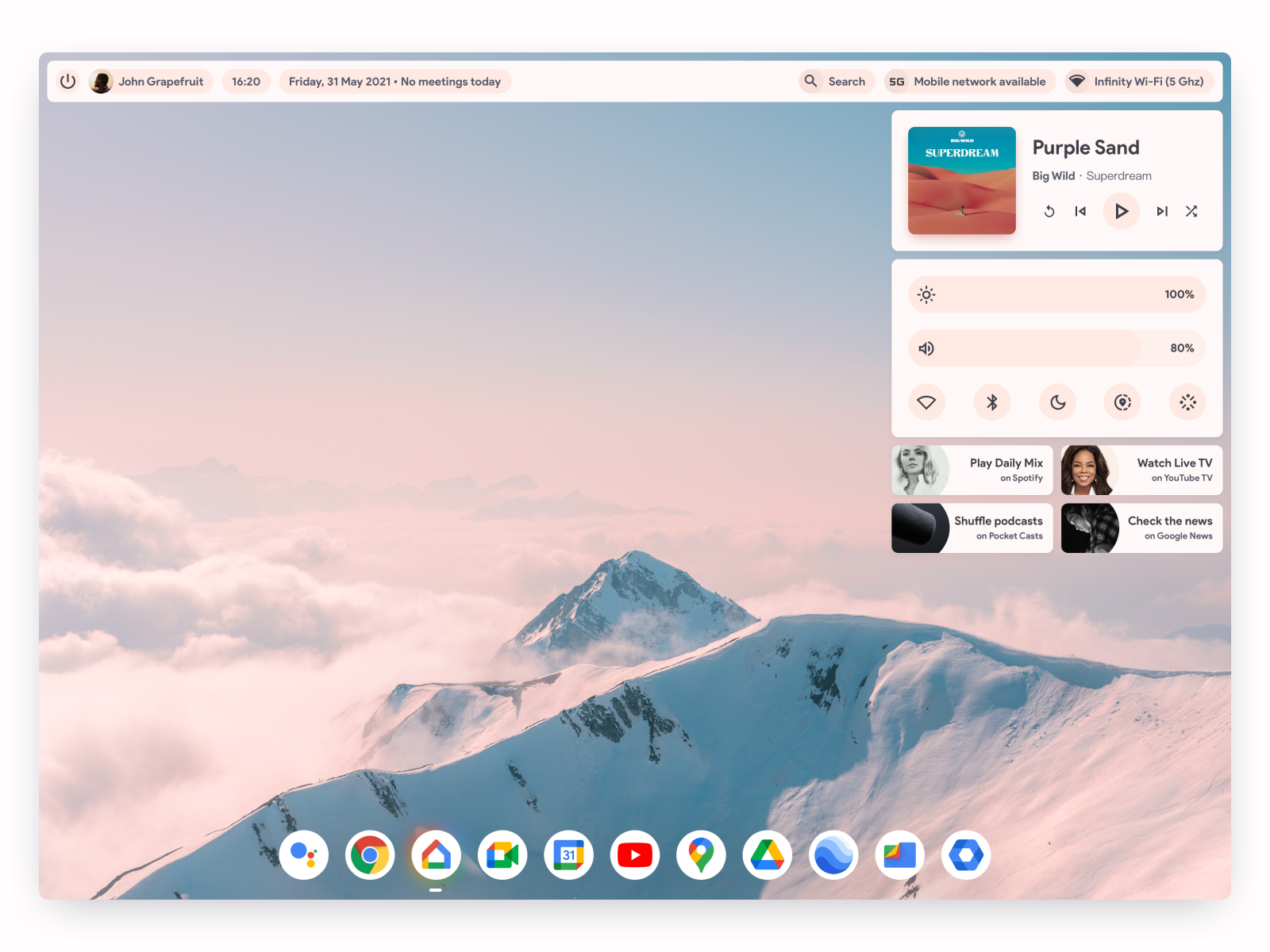Start Google Meet from the dock
Image resolution: width=1270 pixels, height=952 pixels.
tap(502, 854)
